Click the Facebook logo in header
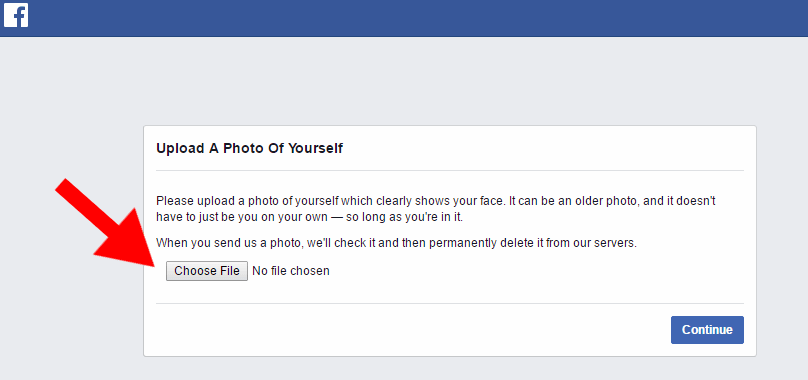 pyautogui.click(x=15, y=15)
